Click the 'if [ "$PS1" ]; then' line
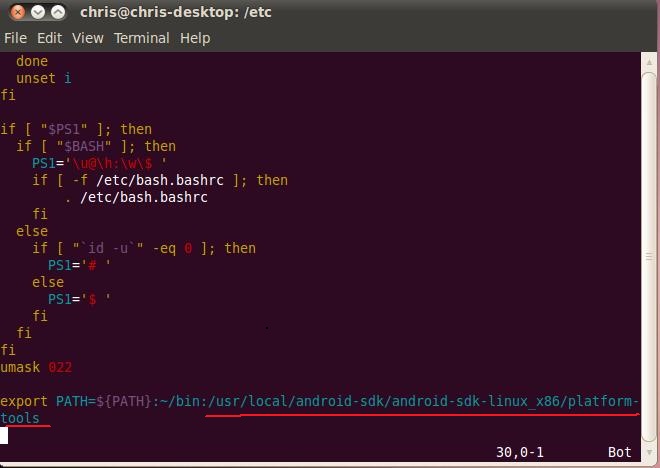The height and width of the screenshot is (468, 660). 76,129
